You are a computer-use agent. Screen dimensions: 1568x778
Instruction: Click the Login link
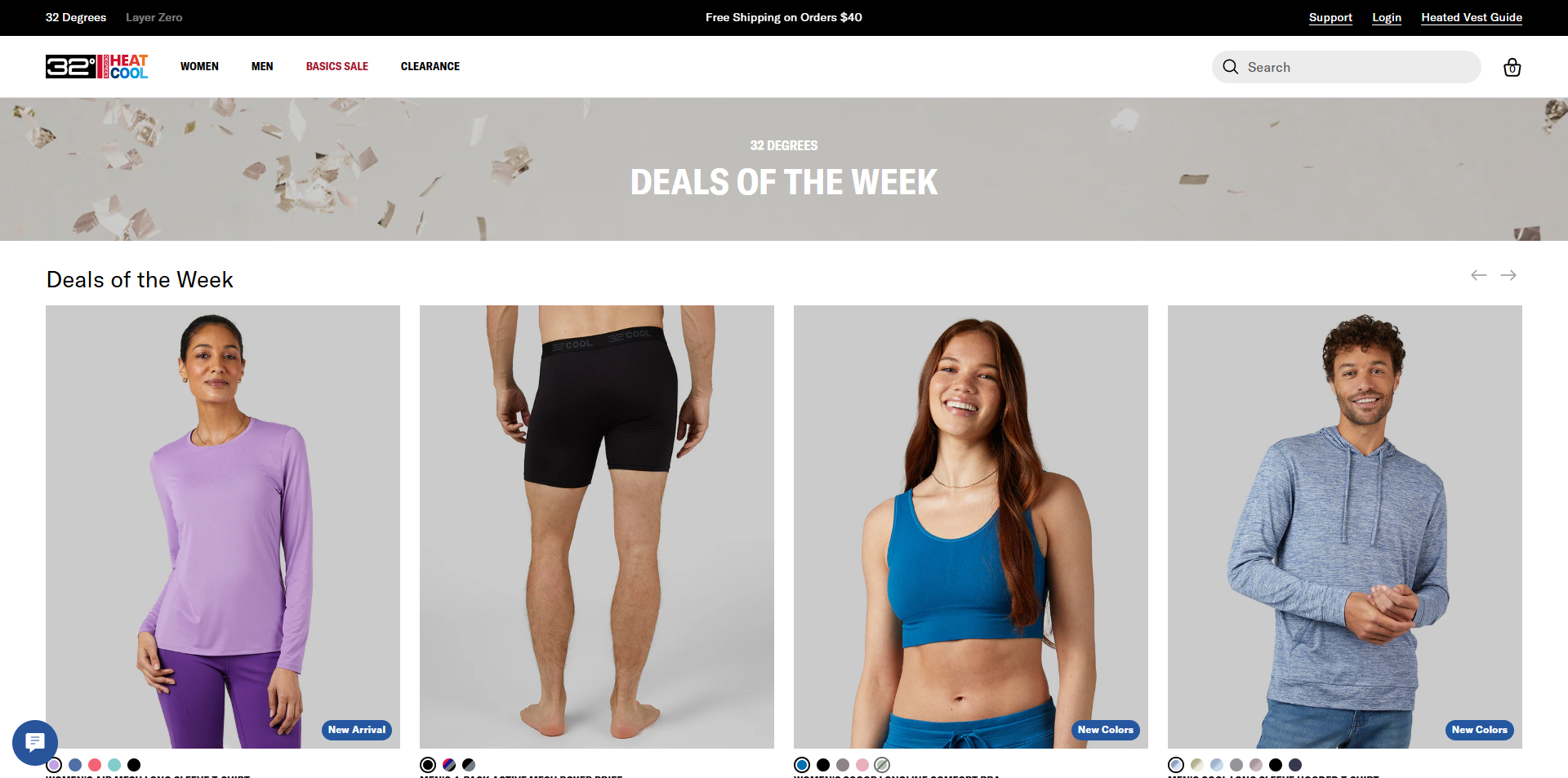(1387, 17)
